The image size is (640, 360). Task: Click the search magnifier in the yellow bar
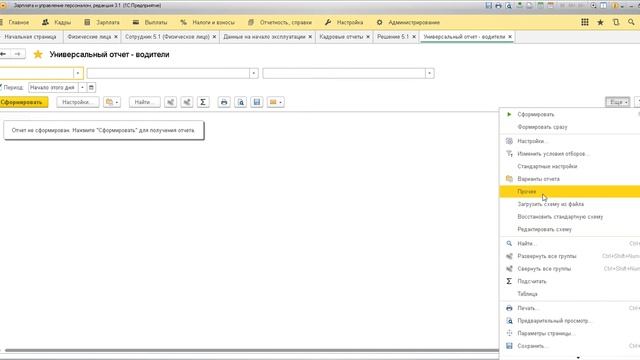[x=631, y=22]
